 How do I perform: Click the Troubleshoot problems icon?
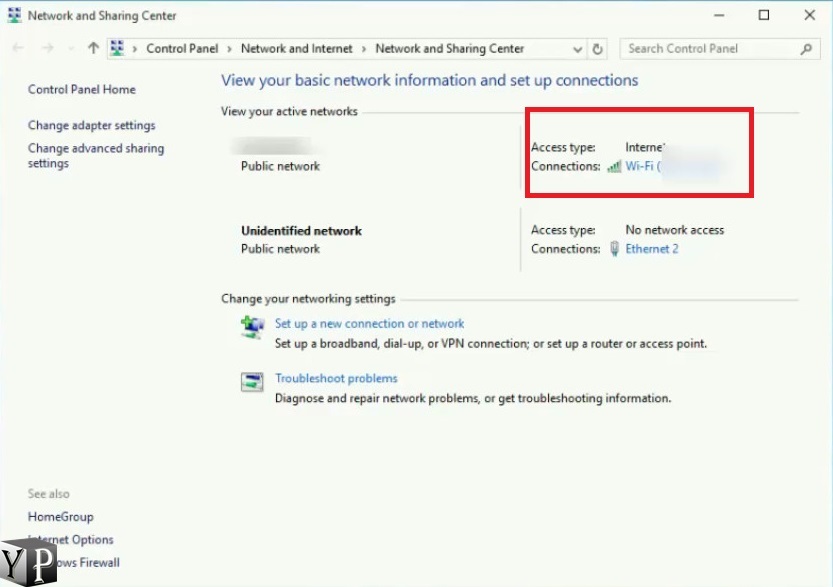click(x=252, y=381)
